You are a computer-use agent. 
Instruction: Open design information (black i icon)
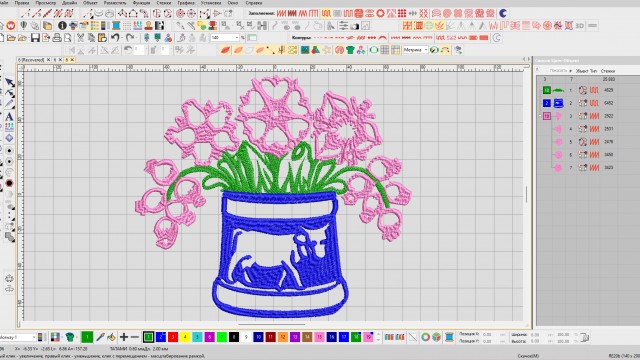tap(62, 25)
